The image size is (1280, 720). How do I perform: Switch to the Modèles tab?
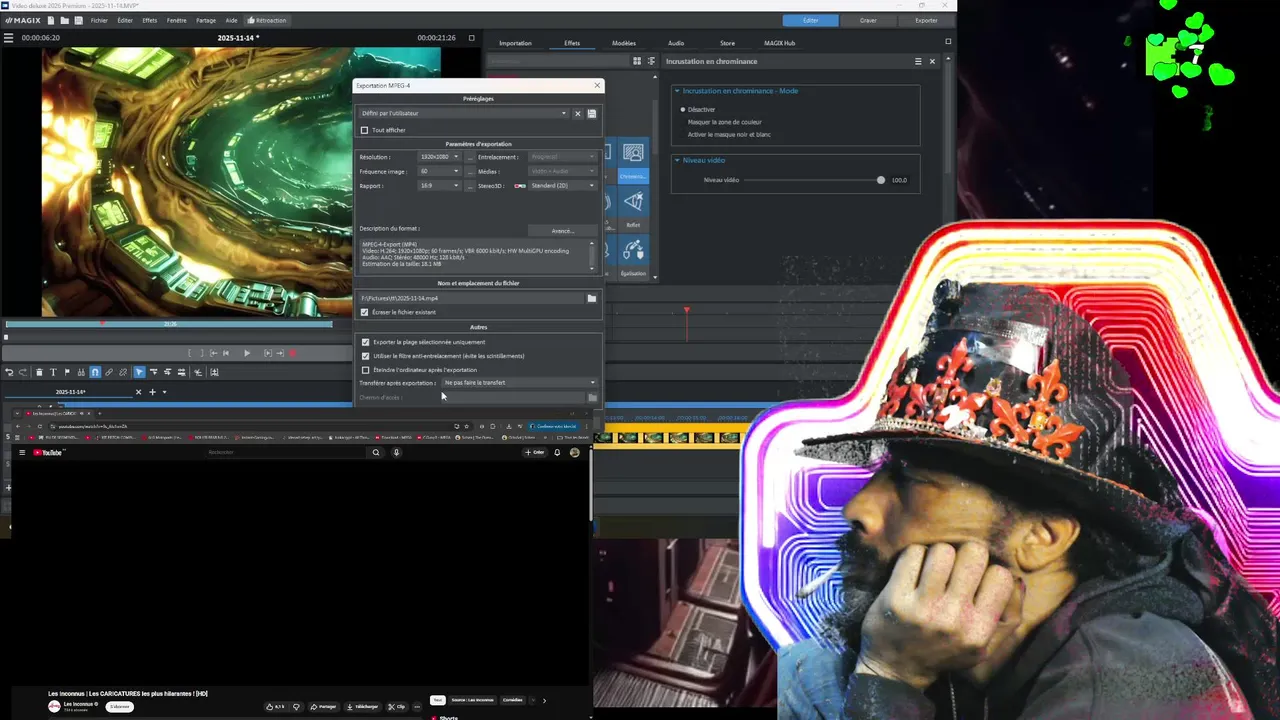pos(623,43)
